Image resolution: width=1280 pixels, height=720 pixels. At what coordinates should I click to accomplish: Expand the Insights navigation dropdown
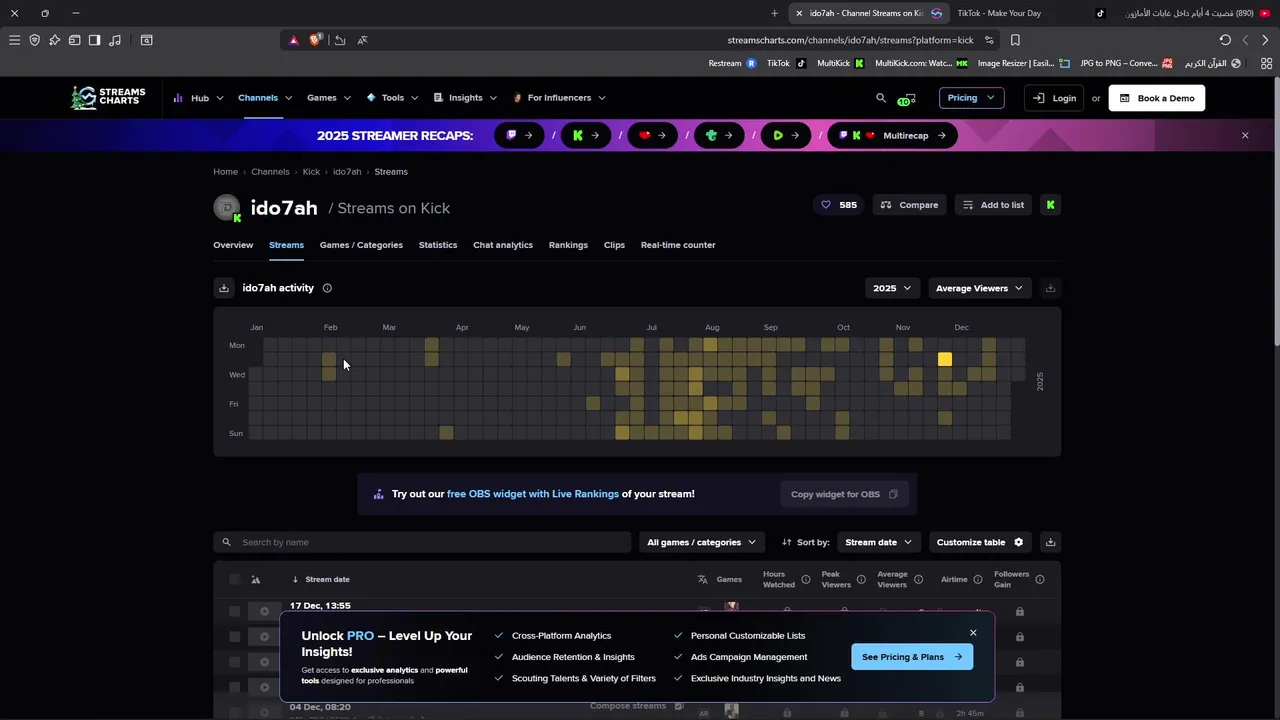pyautogui.click(x=465, y=98)
